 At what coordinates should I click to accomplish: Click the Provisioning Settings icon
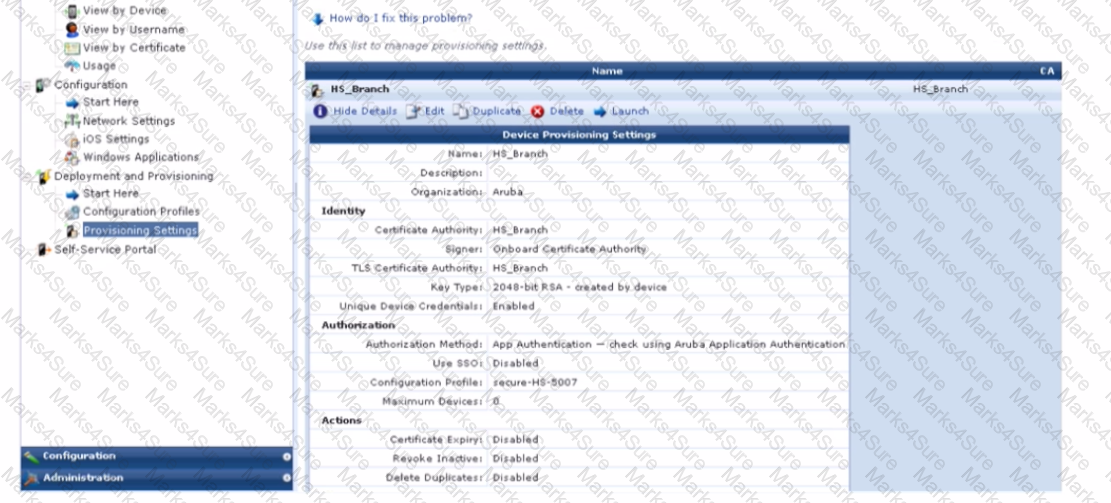tap(72, 231)
